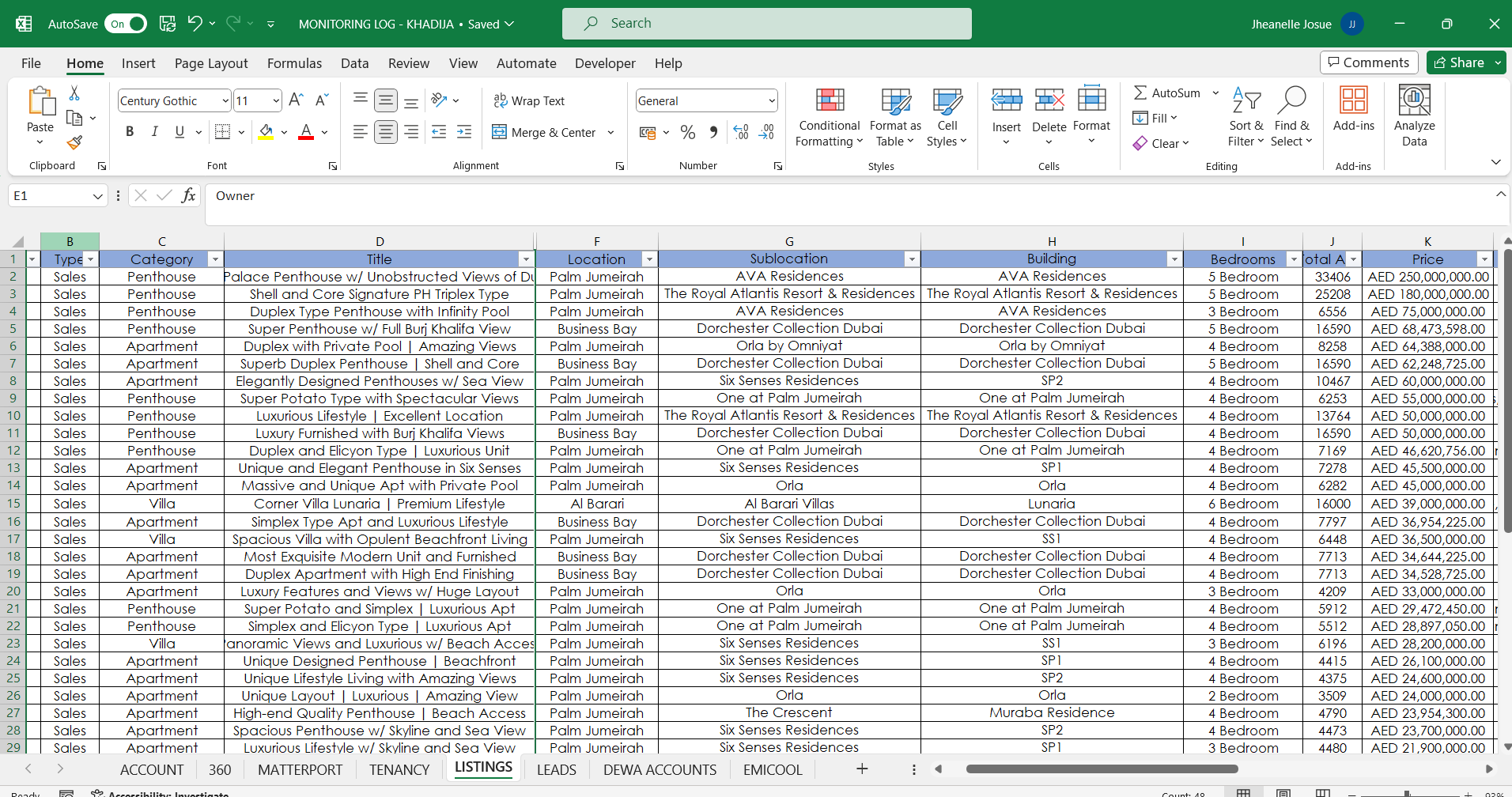
Task: Click Decrease Indent icon
Action: coord(440,132)
